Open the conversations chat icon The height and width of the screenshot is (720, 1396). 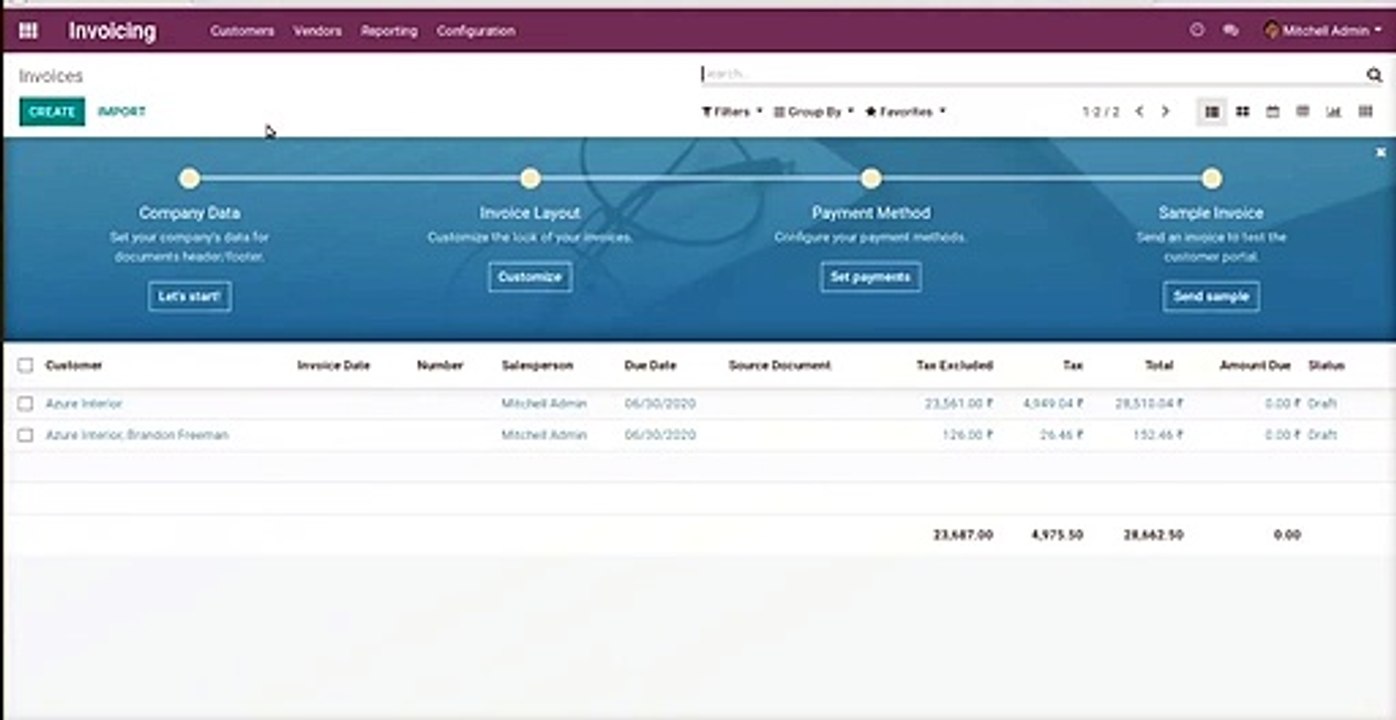coord(1231,31)
